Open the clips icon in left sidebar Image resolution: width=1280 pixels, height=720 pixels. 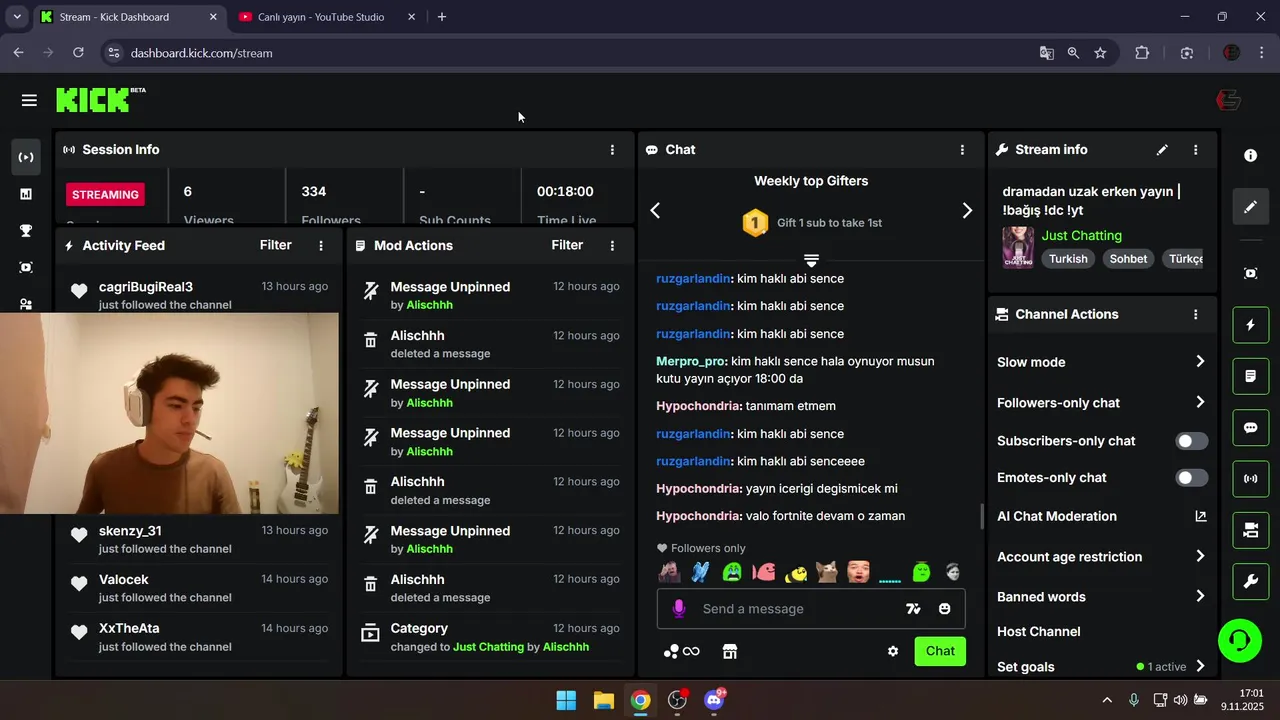click(x=26, y=267)
